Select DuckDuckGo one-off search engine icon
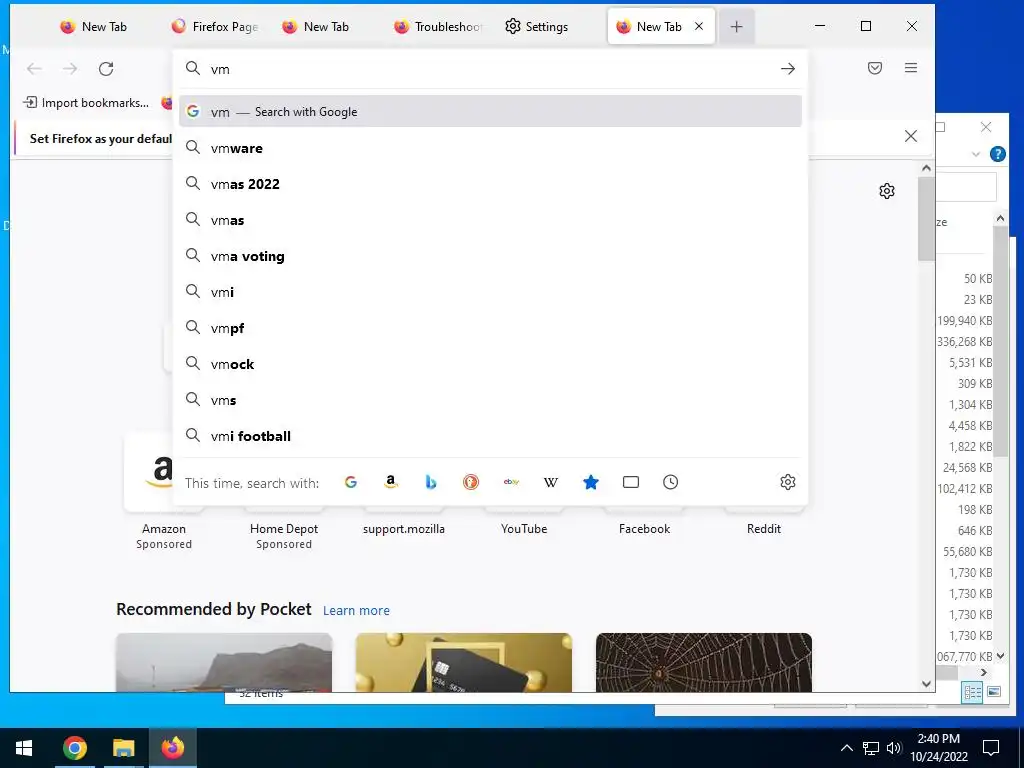The width and height of the screenshot is (1024, 768). (471, 483)
